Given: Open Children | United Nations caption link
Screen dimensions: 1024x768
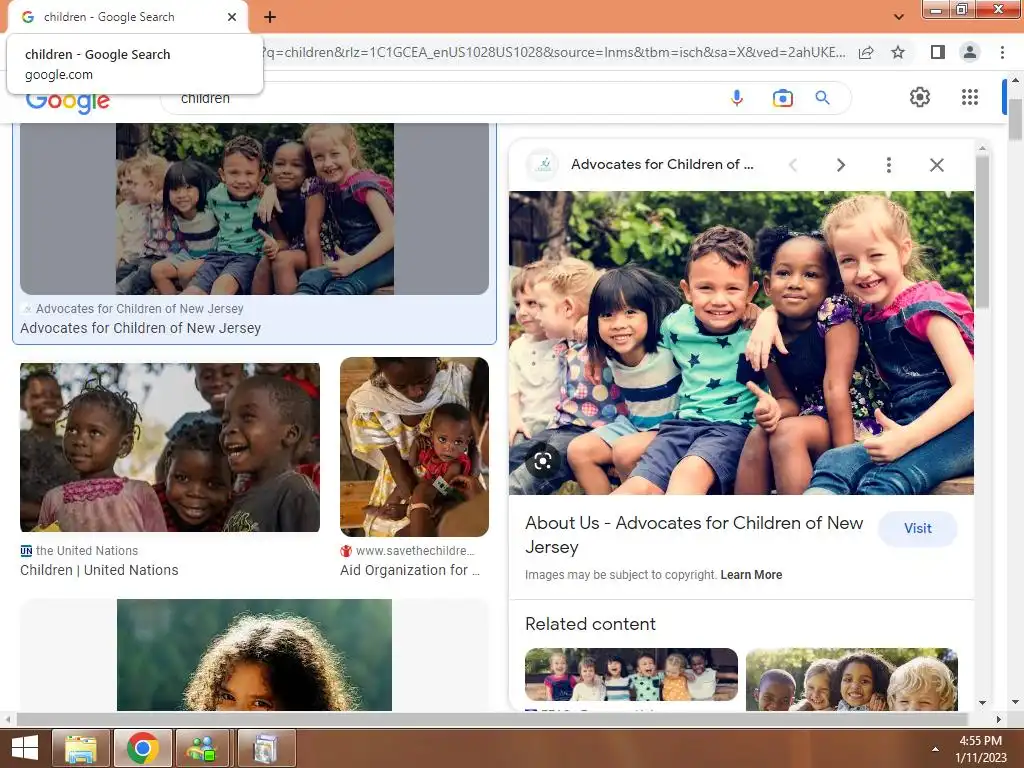Looking at the screenshot, I should pyautogui.click(x=99, y=570).
